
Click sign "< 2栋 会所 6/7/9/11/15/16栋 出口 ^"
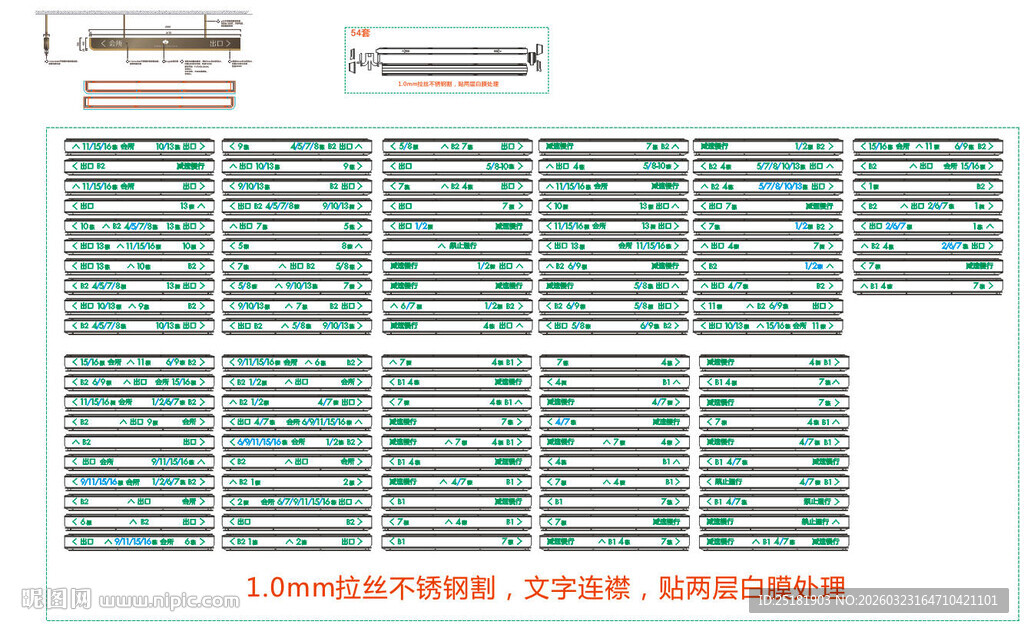(297, 503)
